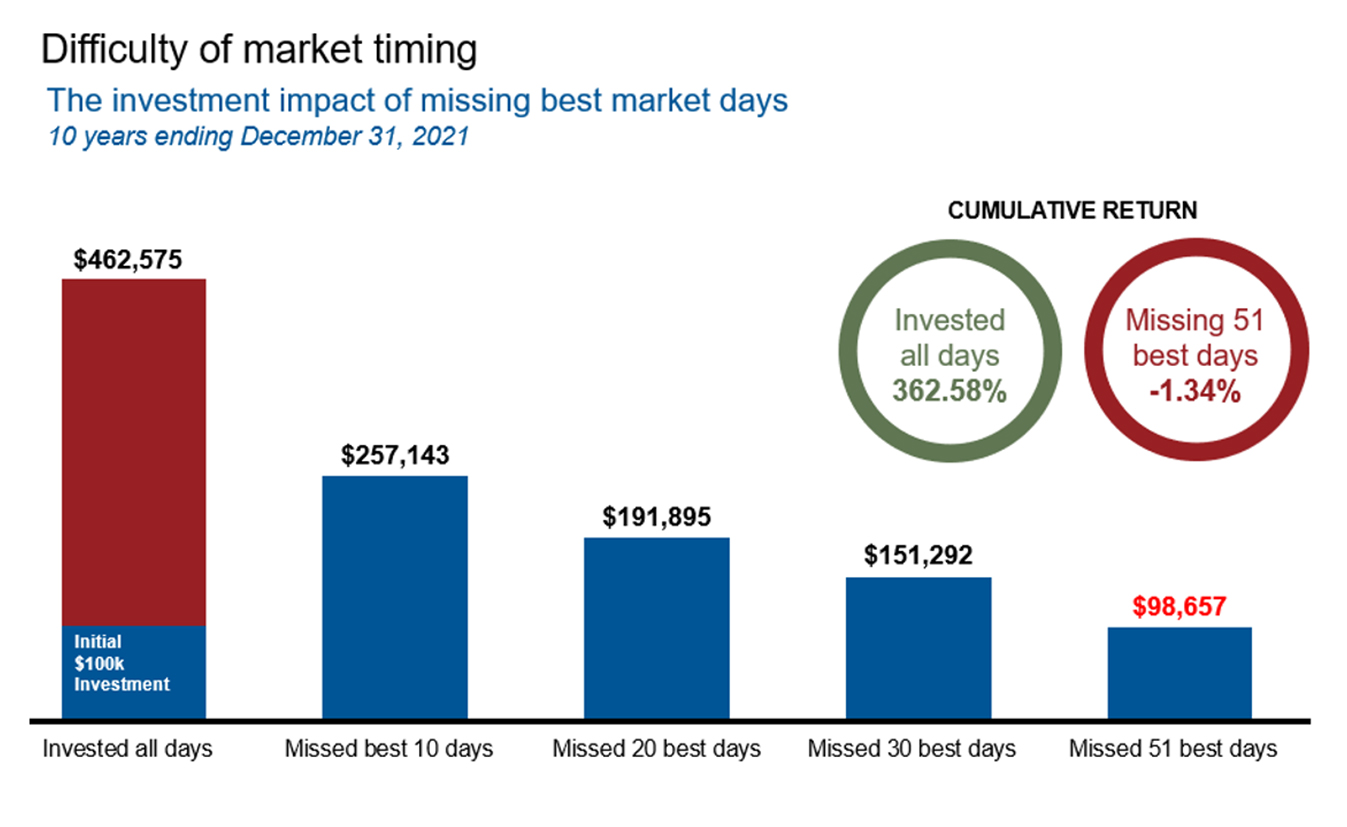Select the blue subtitle about missing best market days
The image size is (1347, 827).
point(418,100)
